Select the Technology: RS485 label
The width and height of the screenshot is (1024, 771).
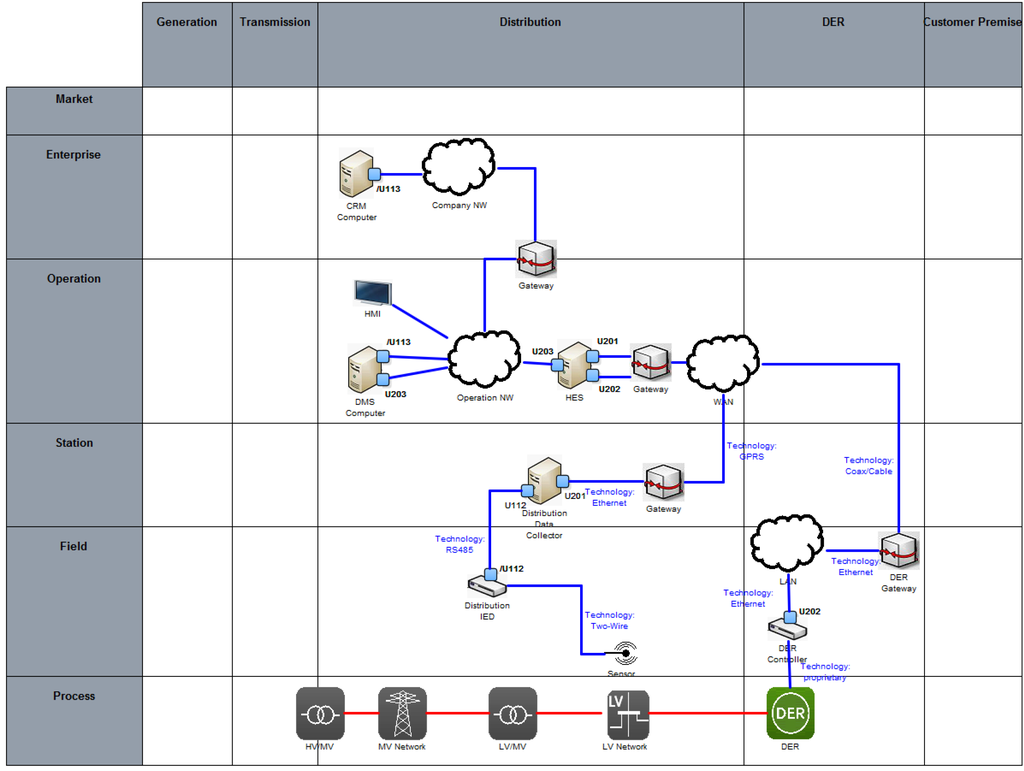(x=459, y=545)
